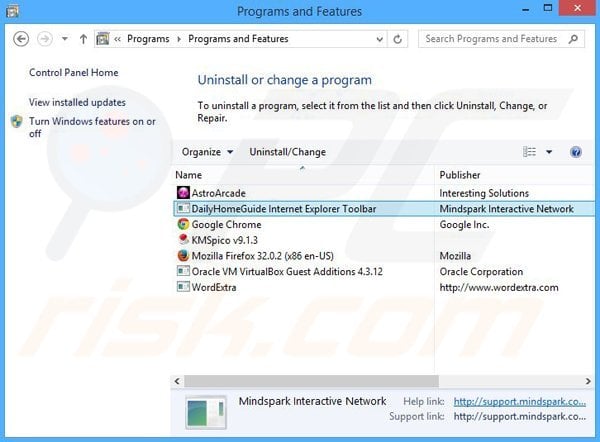The height and width of the screenshot is (442, 600).
Task: Click the Windows features shield icon
Action: tap(17, 122)
